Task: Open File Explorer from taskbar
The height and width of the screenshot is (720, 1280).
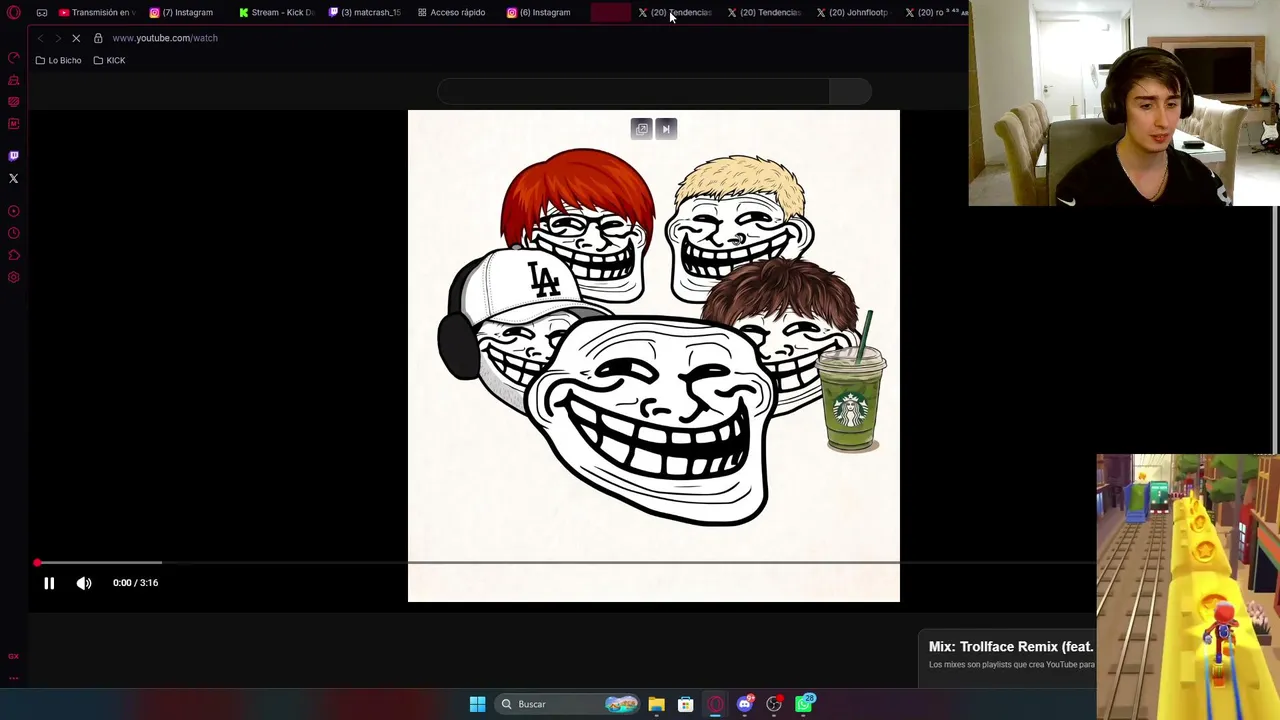Action: 656,704
